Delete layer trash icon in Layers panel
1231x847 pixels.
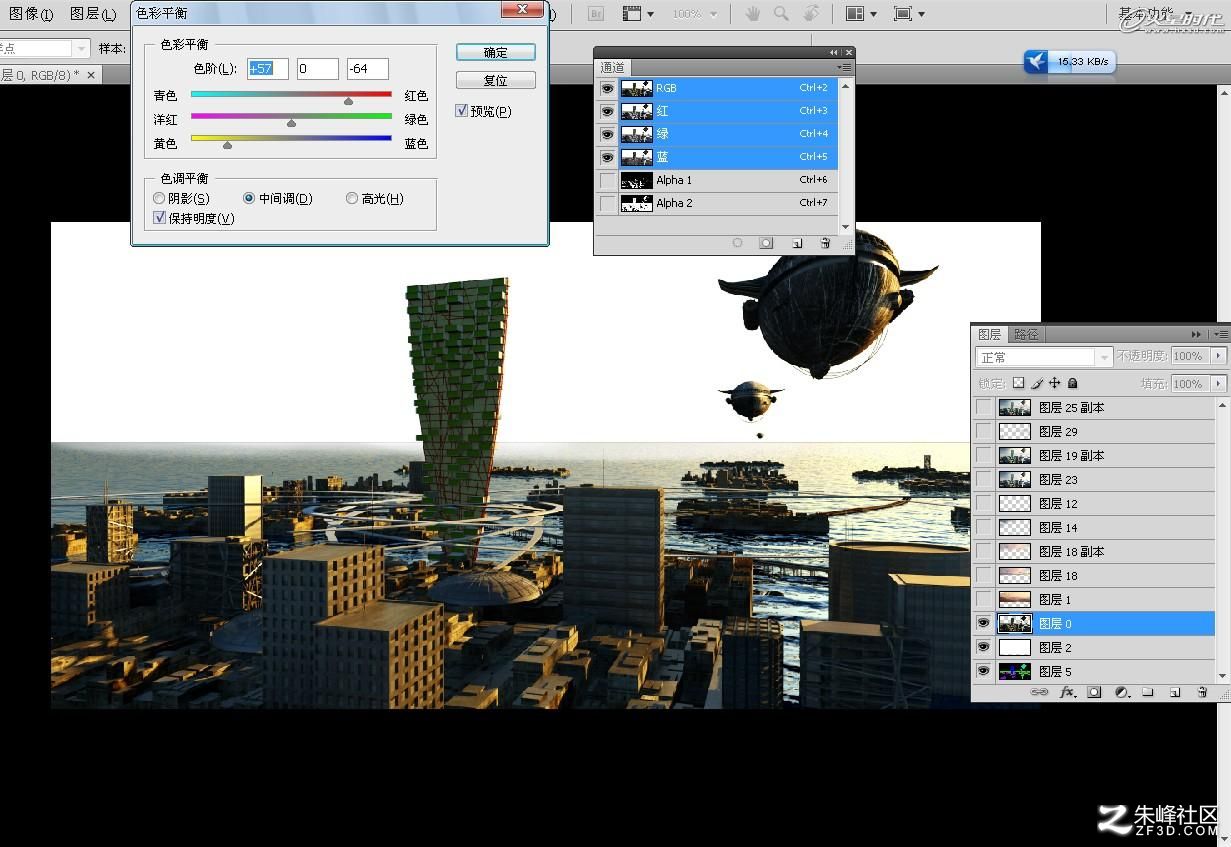pyautogui.click(x=1202, y=692)
